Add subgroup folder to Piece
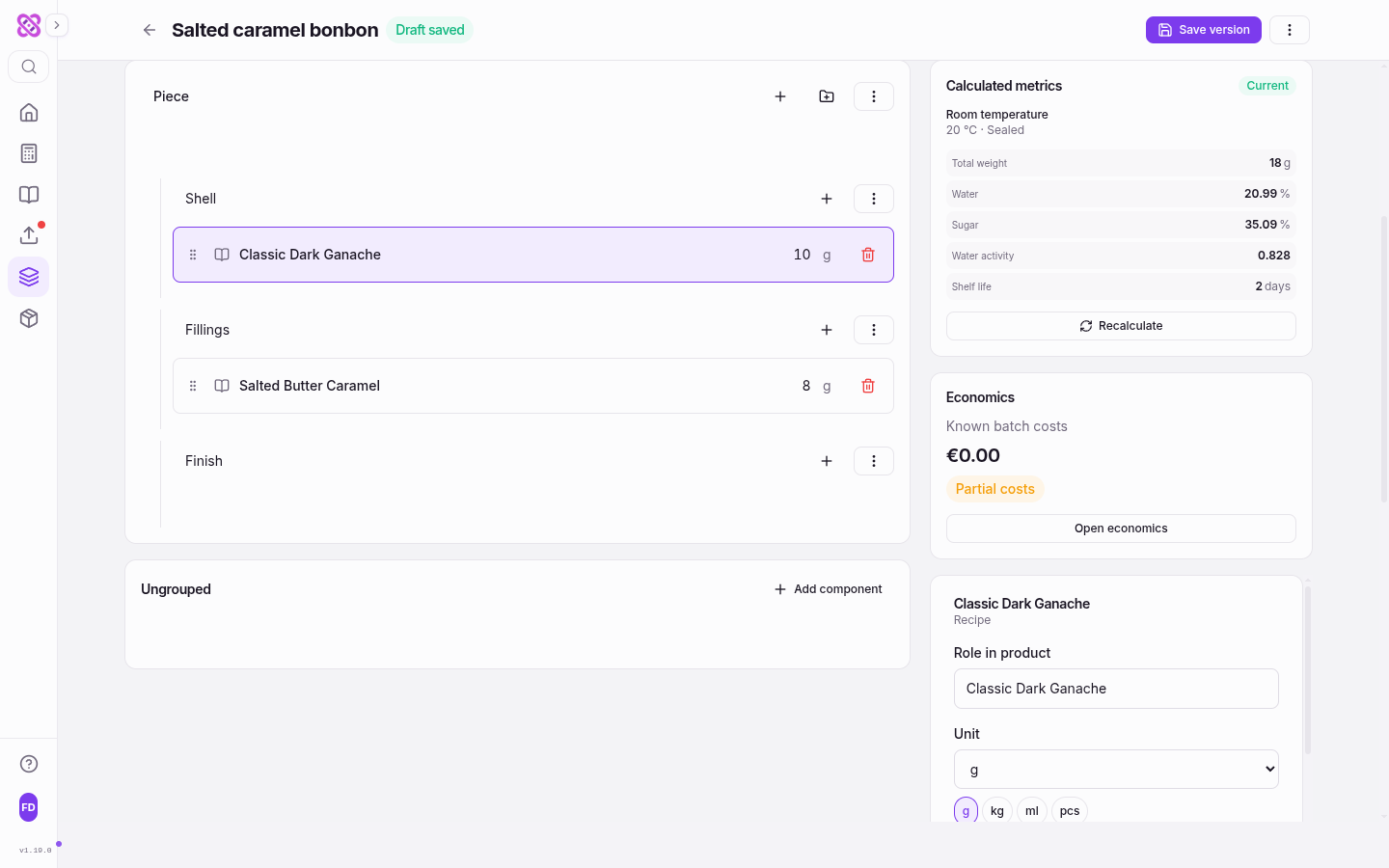 827,96
